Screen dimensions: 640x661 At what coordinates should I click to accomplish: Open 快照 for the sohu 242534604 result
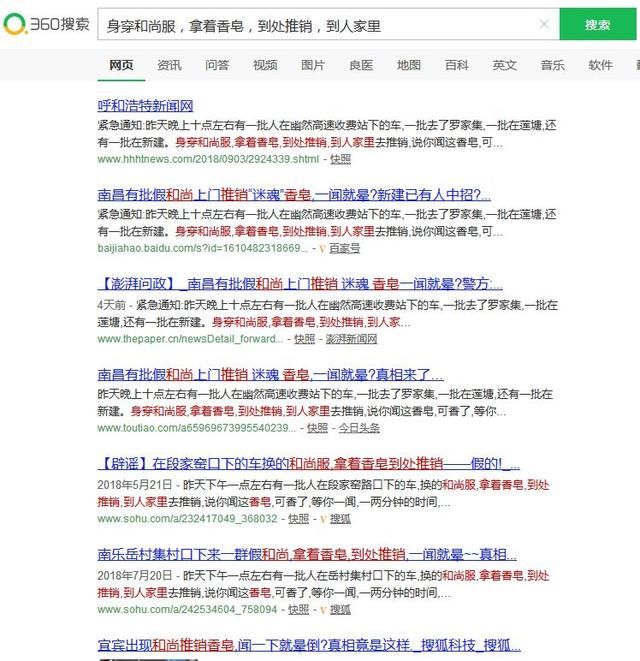coord(298,610)
